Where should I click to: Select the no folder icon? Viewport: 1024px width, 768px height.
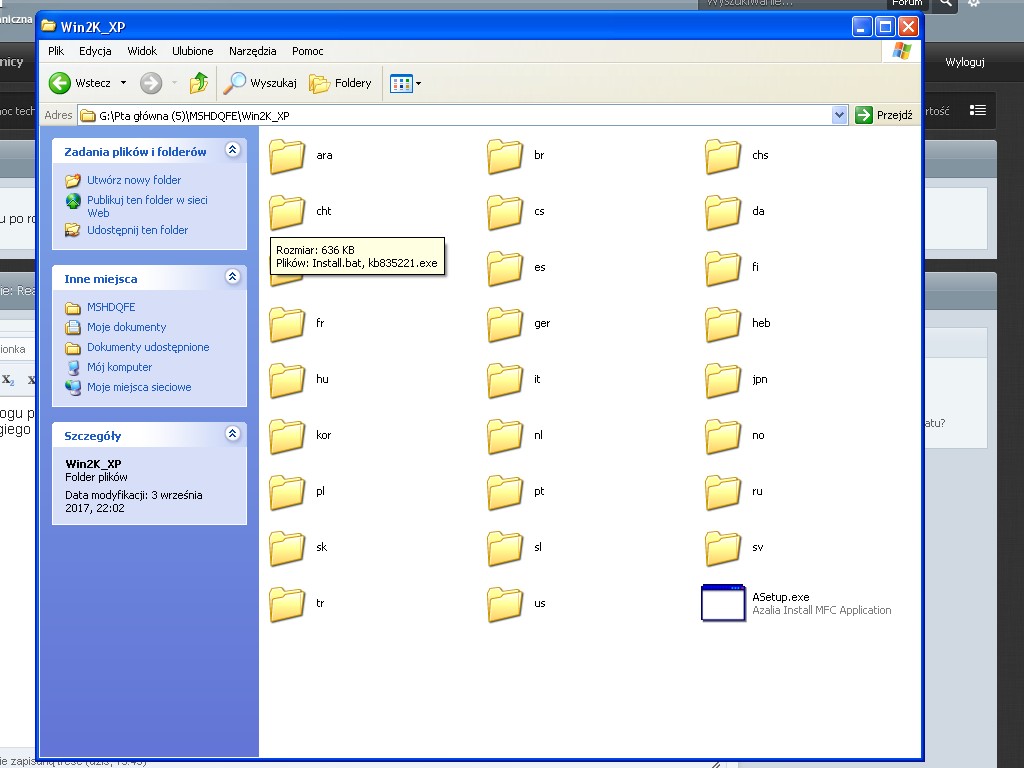(x=723, y=437)
